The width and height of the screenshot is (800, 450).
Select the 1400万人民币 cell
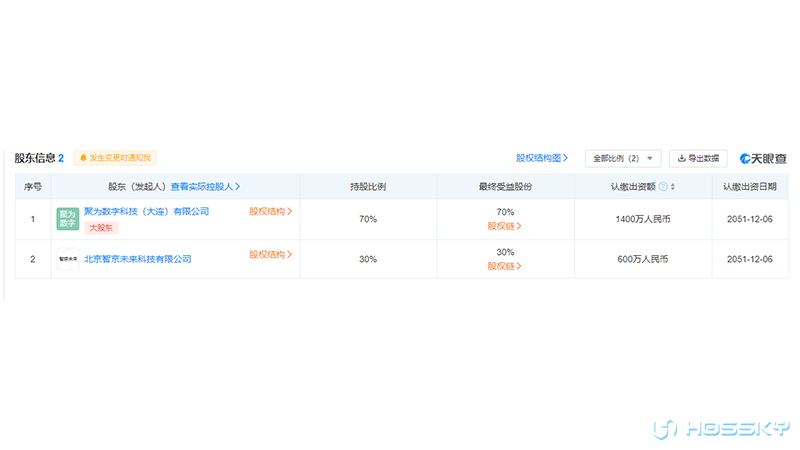pos(643,219)
